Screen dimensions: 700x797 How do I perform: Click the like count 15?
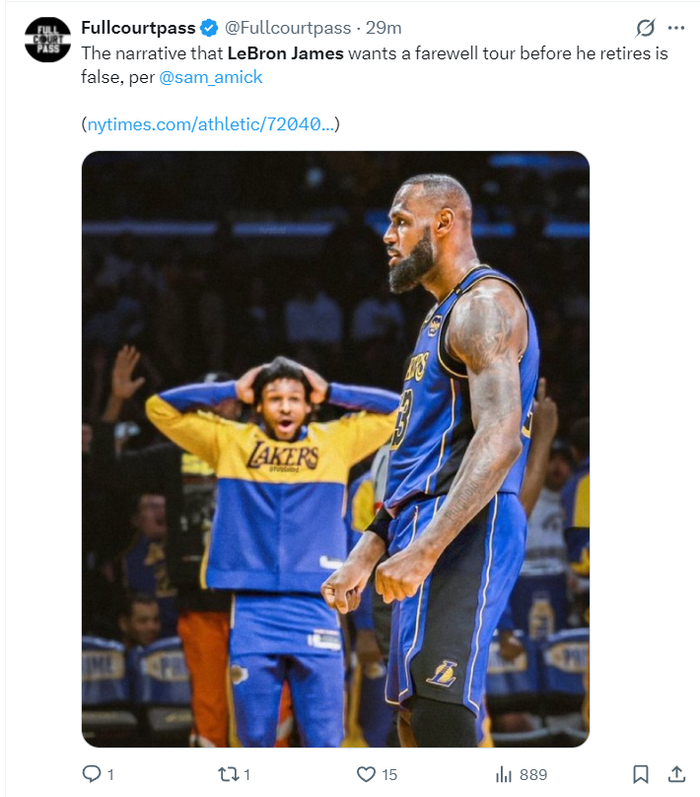389,775
